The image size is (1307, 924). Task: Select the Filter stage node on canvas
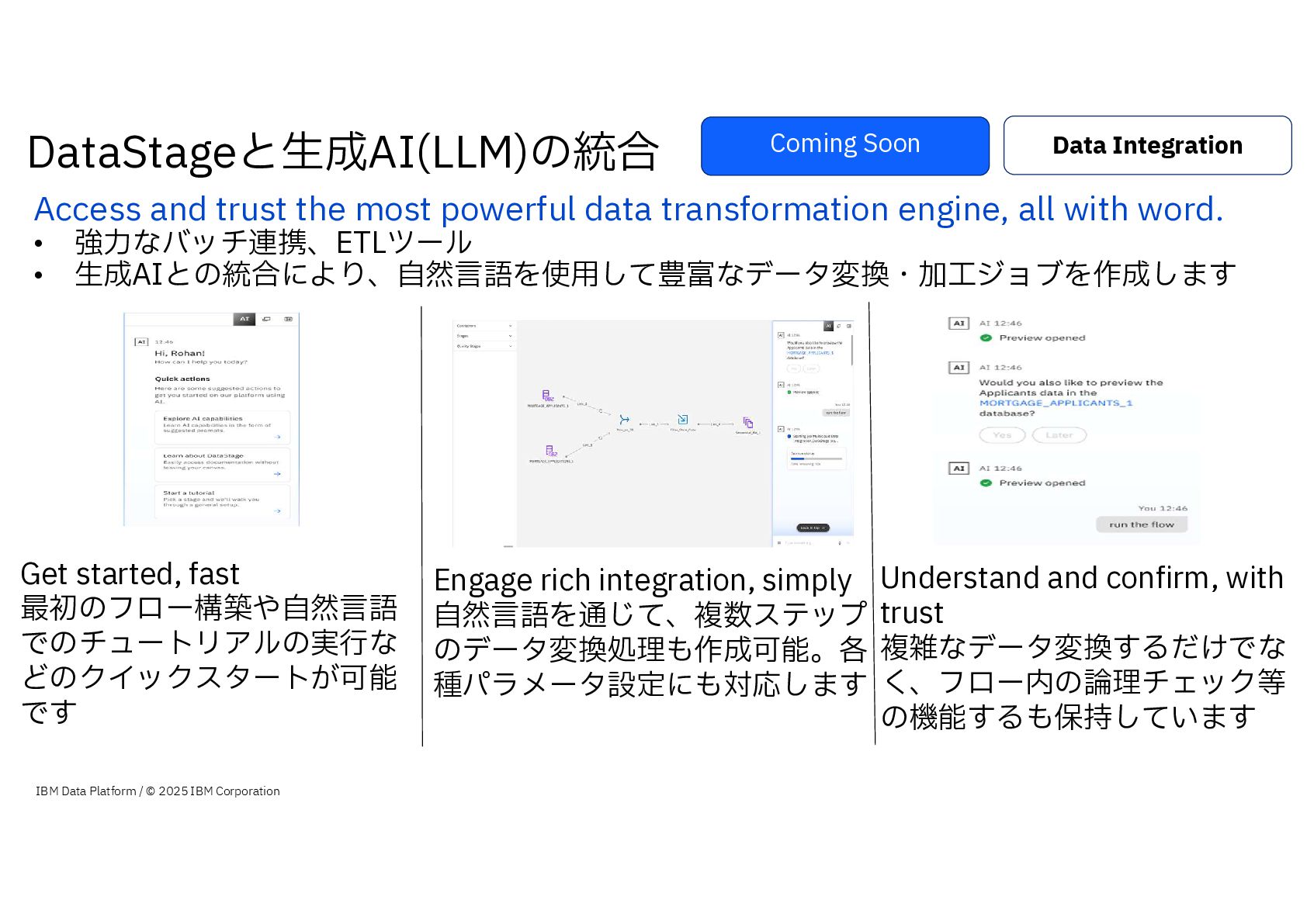(683, 420)
